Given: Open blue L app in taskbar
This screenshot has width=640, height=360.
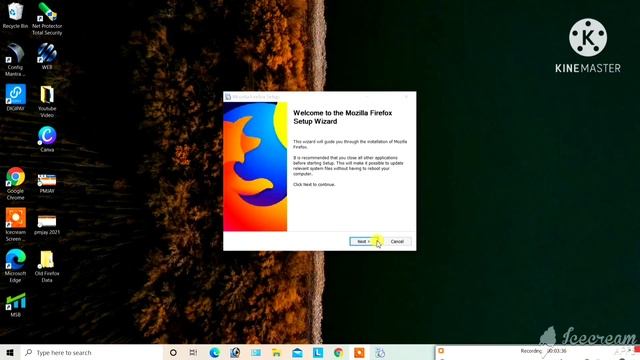Looking at the screenshot, I should coord(318,352).
